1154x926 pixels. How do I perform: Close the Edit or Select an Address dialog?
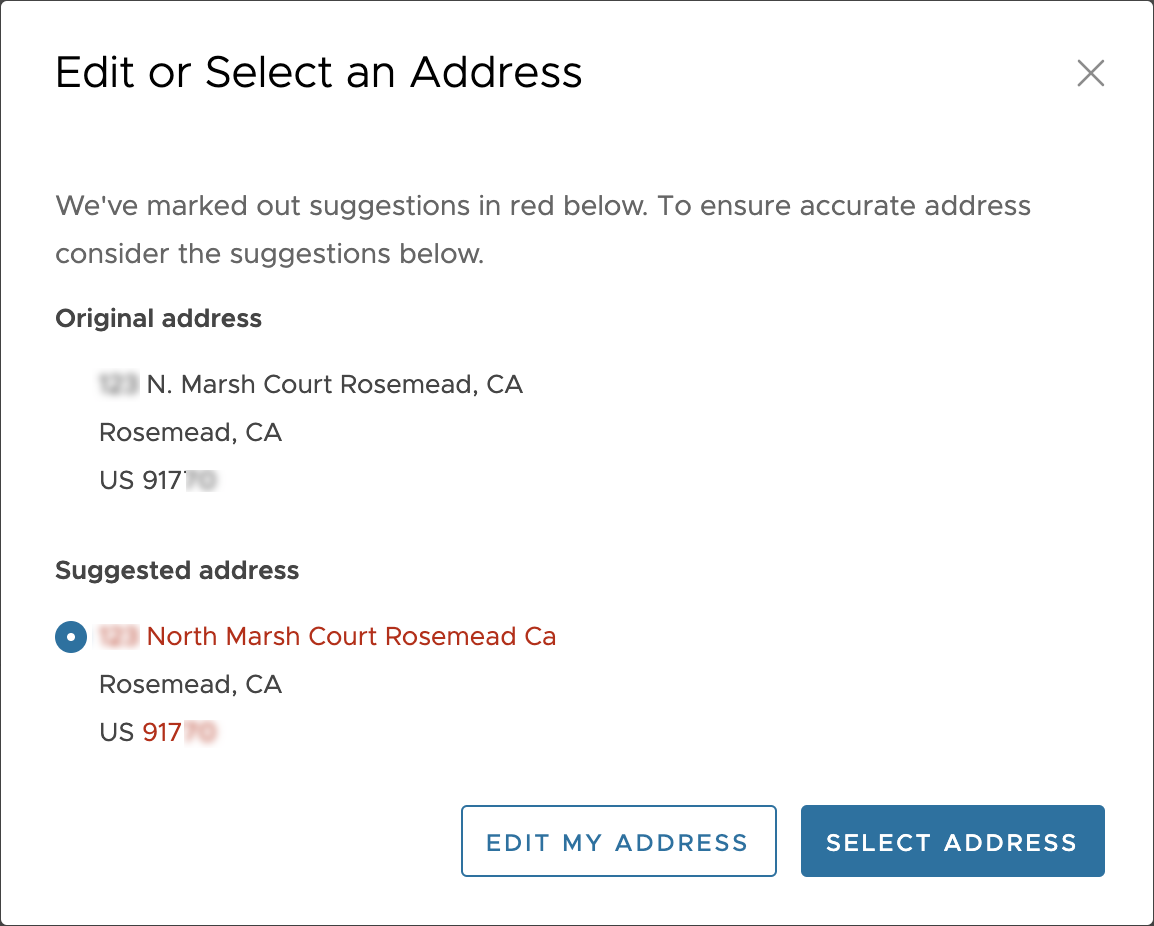1090,73
